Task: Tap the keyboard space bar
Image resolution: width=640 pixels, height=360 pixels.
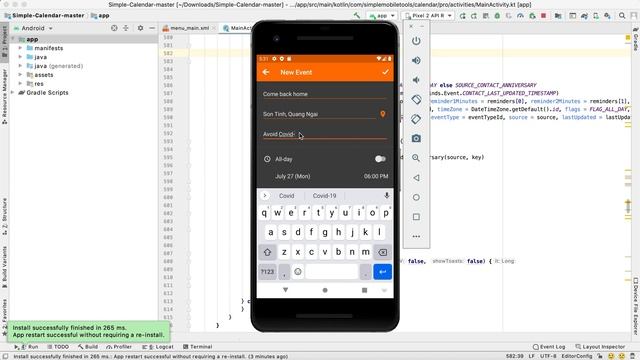Action: coord(331,271)
